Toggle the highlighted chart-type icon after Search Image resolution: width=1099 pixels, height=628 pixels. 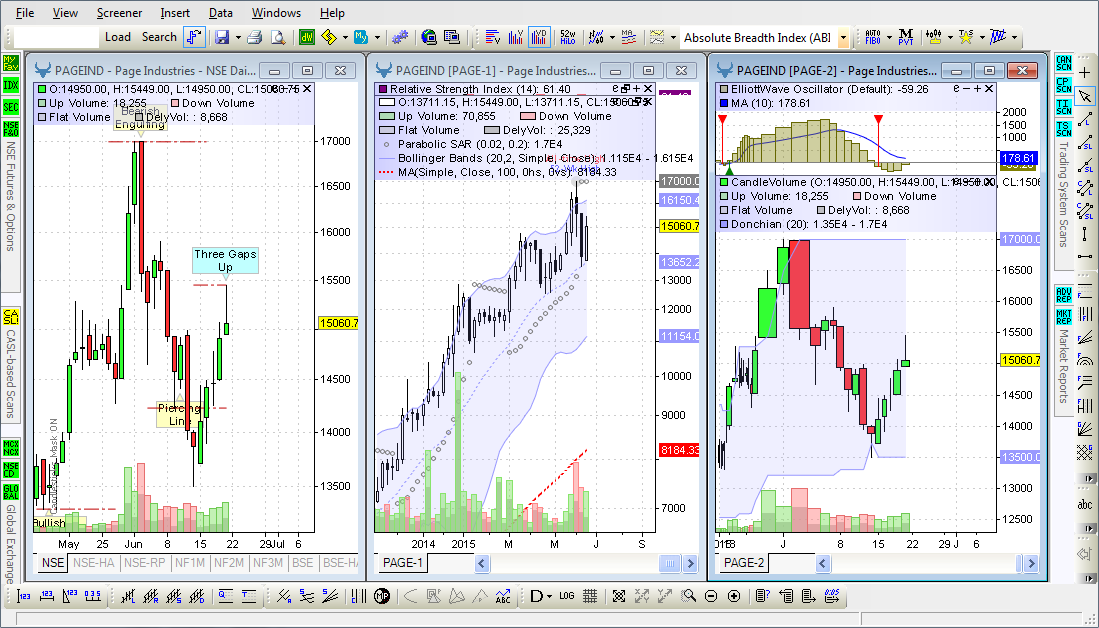194,37
